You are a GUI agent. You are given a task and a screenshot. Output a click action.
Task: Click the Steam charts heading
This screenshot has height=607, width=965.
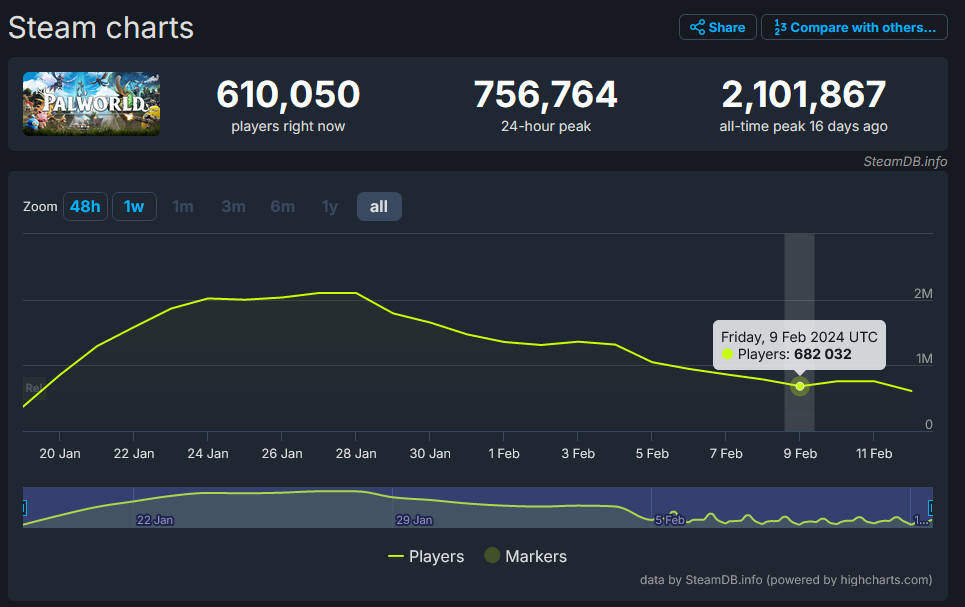[101, 28]
